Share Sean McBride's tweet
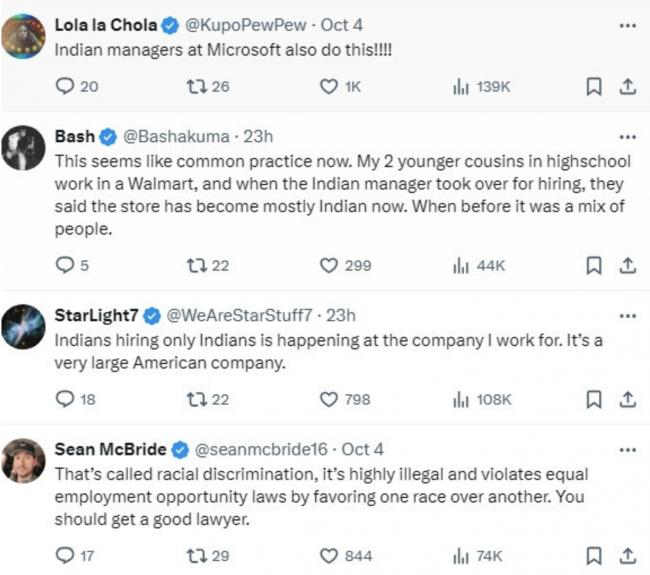This screenshot has width=650, height=575. tap(627, 555)
